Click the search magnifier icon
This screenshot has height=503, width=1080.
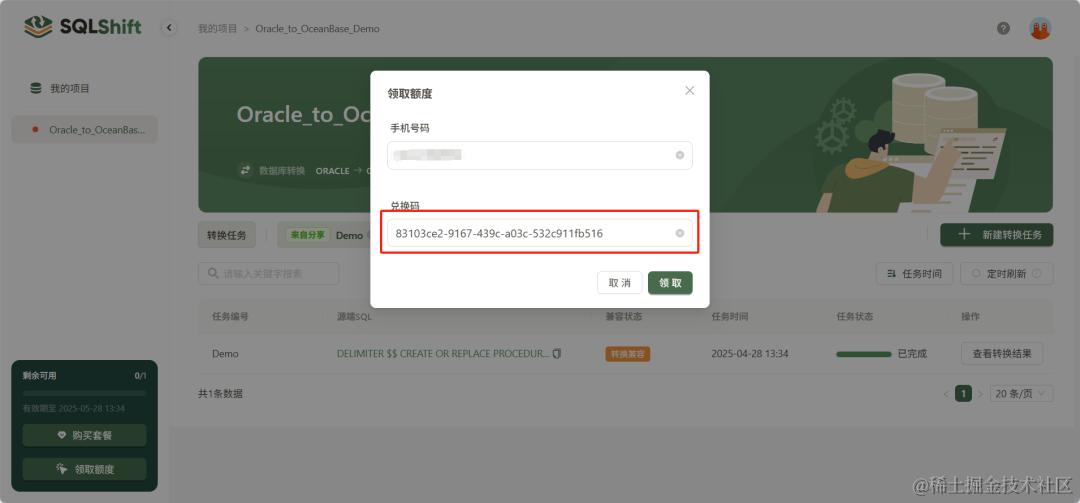tap(211, 274)
